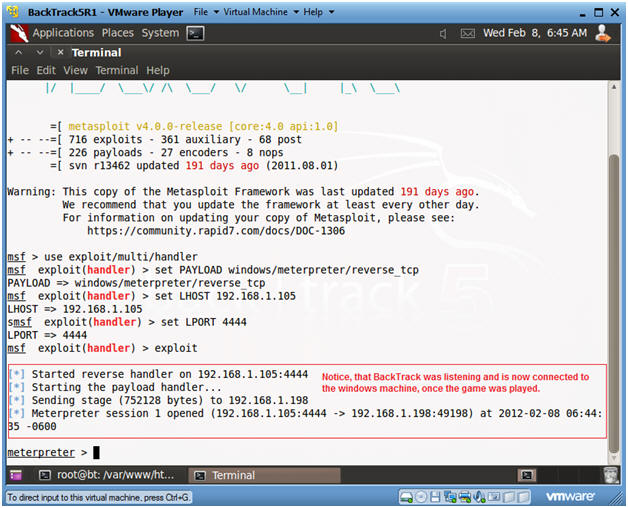Click the volume speaker icon in the panel
This screenshot has height=508, width=628.
tap(443, 34)
